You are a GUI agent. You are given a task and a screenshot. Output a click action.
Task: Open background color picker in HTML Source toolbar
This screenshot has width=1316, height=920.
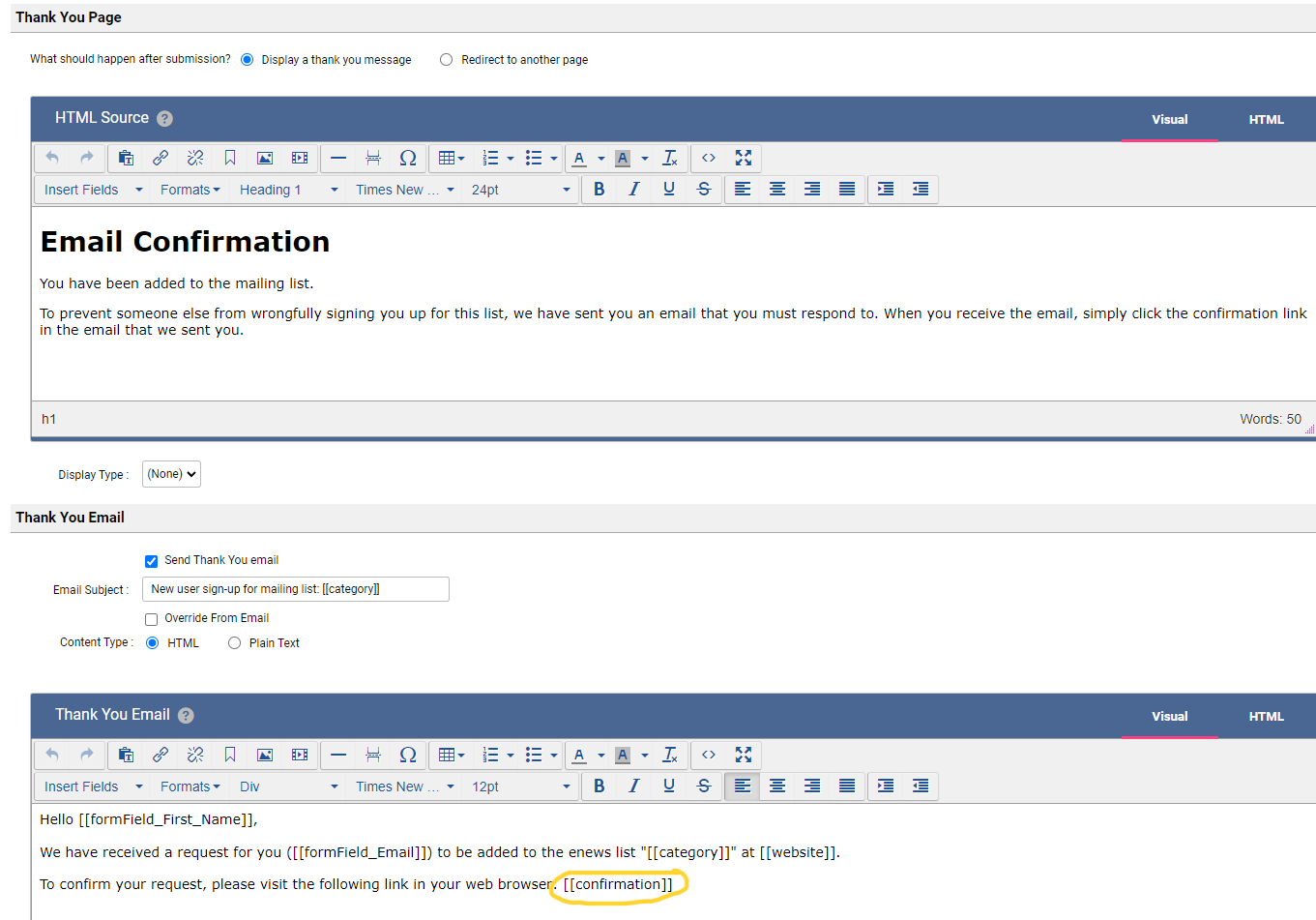coord(645,158)
